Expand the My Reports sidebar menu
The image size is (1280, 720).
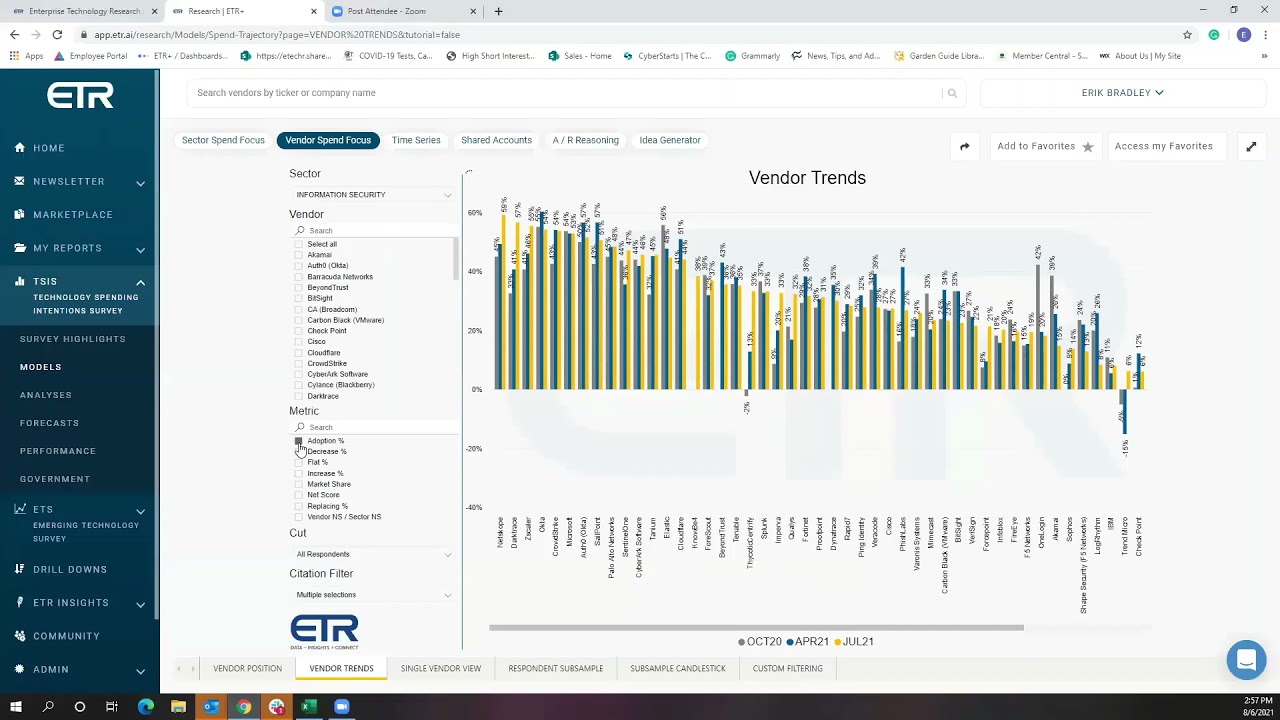click(x=140, y=249)
